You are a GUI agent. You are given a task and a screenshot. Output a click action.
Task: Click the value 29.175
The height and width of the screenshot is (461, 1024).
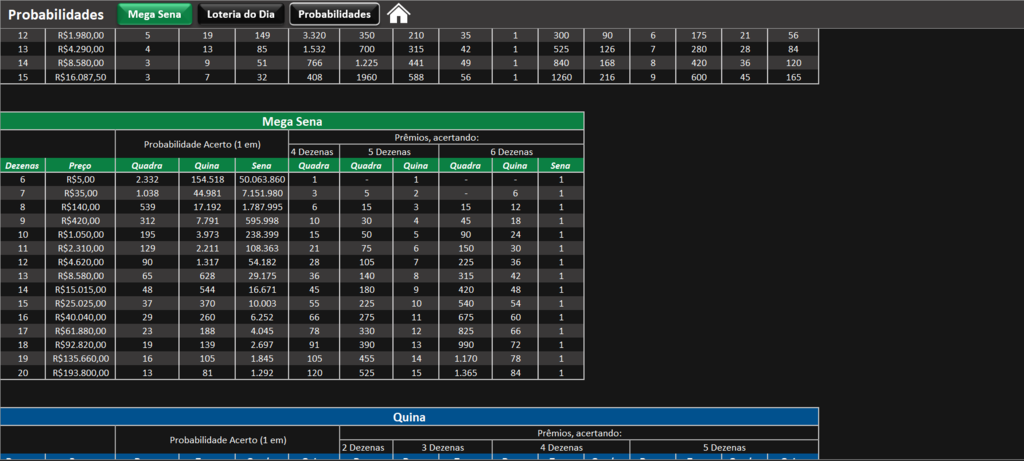pos(262,276)
